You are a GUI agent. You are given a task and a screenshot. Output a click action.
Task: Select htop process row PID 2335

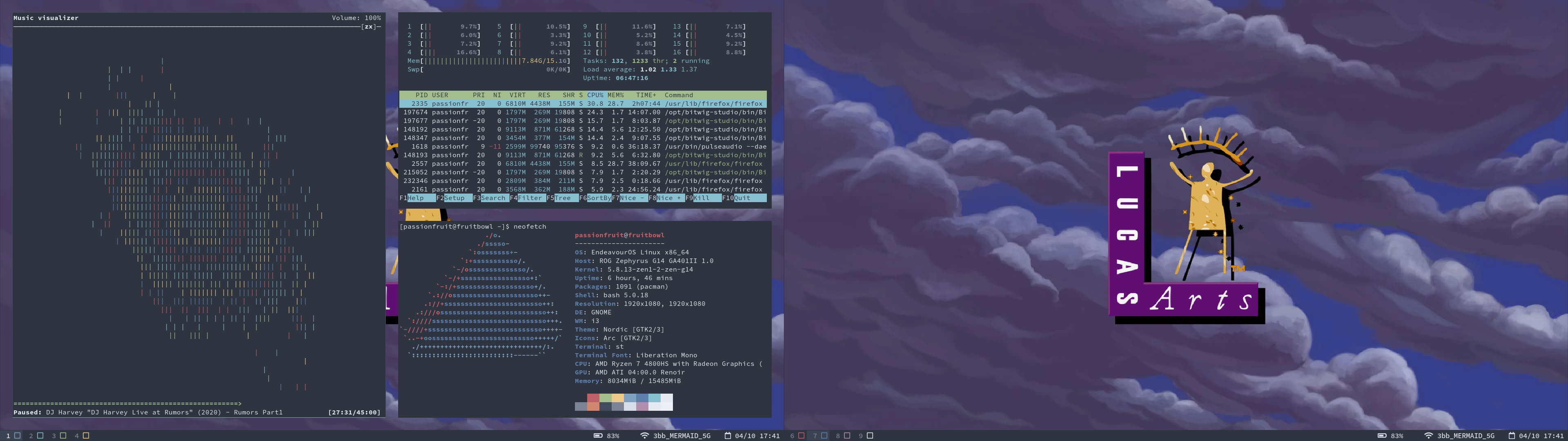point(583,104)
